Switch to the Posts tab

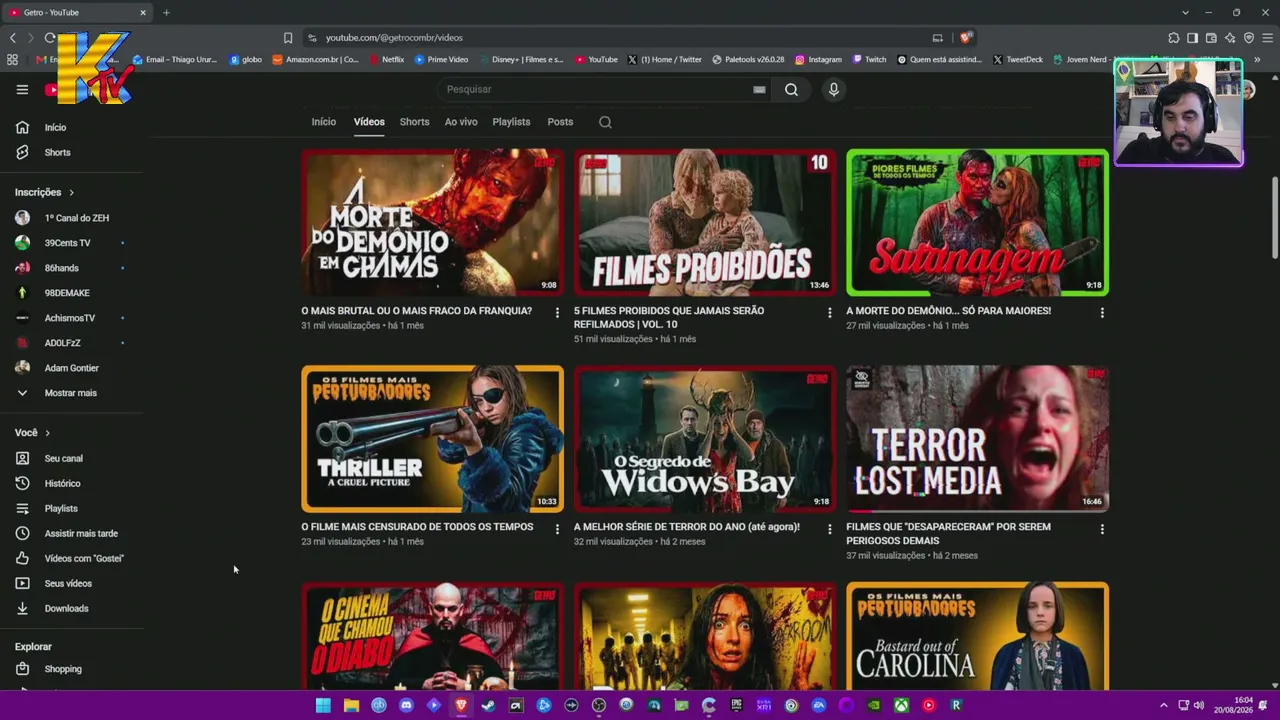[x=560, y=122]
